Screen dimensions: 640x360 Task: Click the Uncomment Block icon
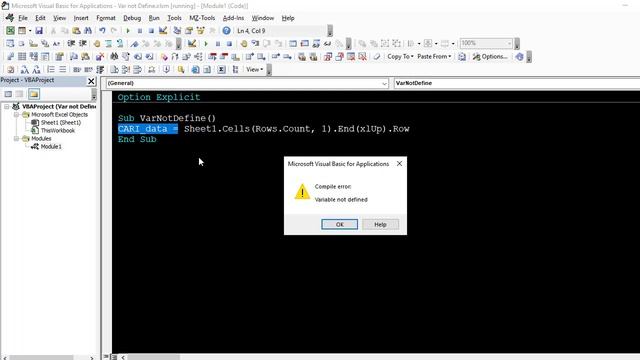[x=120, y=43]
